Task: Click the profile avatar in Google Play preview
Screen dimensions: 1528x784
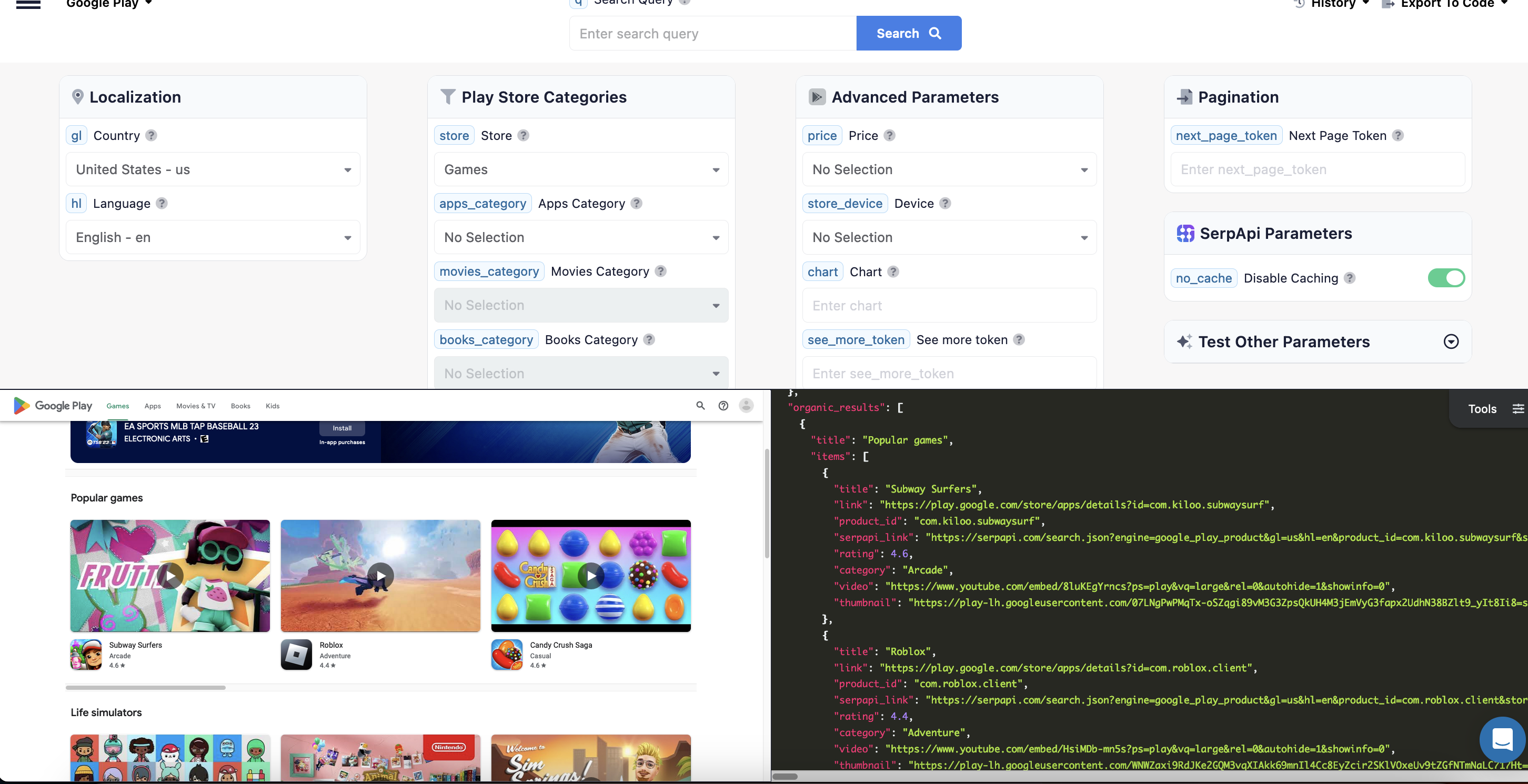Action: [746, 406]
